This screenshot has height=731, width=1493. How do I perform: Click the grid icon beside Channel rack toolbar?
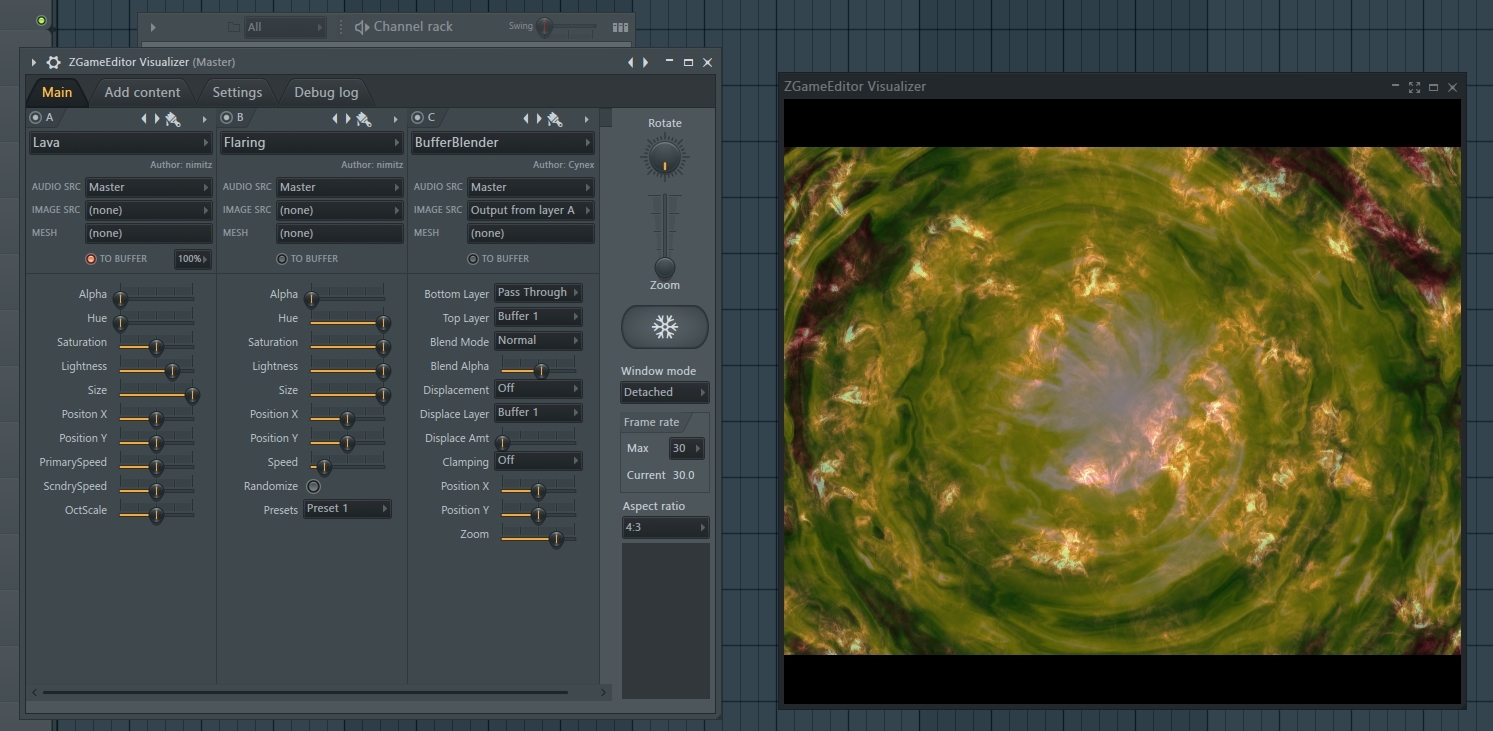(620, 26)
